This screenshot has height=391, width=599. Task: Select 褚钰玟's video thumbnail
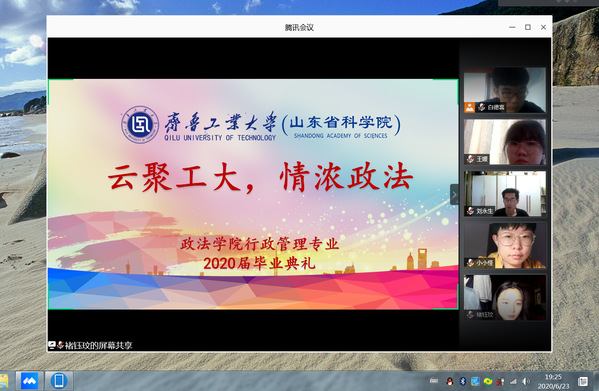click(505, 297)
